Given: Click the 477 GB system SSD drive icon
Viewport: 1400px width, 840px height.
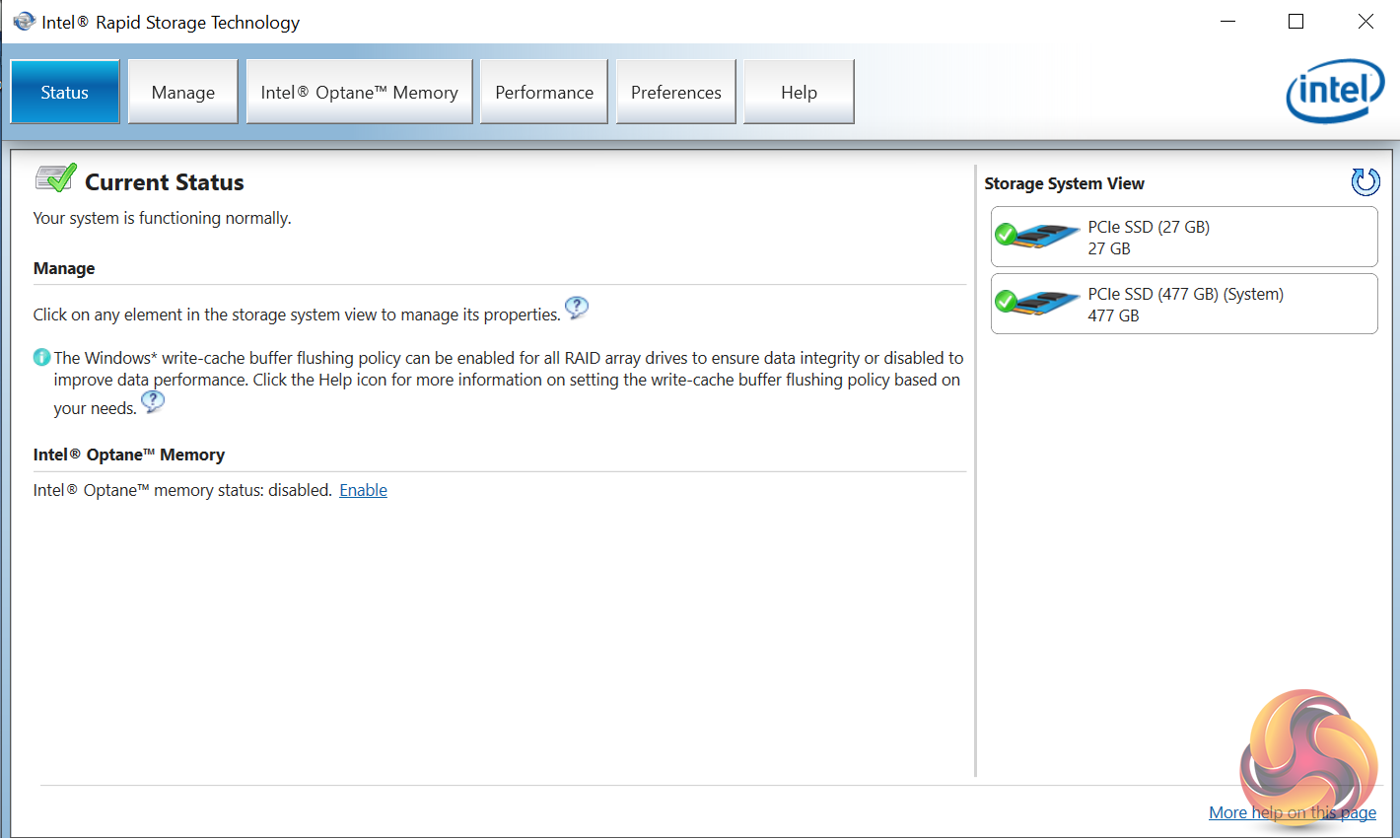Looking at the screenshot, I should pyautogui.click(x=1037, y=303).
